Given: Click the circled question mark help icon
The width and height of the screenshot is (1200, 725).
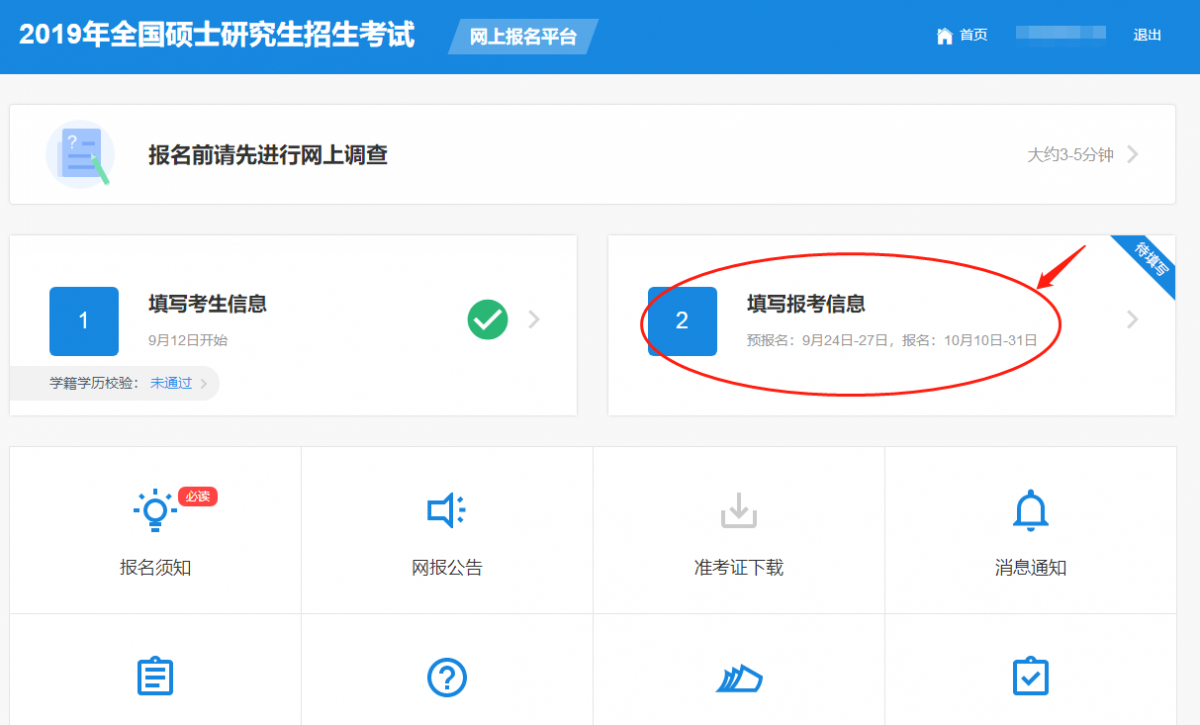Looking at the screenshot, I should pos(447,677).
